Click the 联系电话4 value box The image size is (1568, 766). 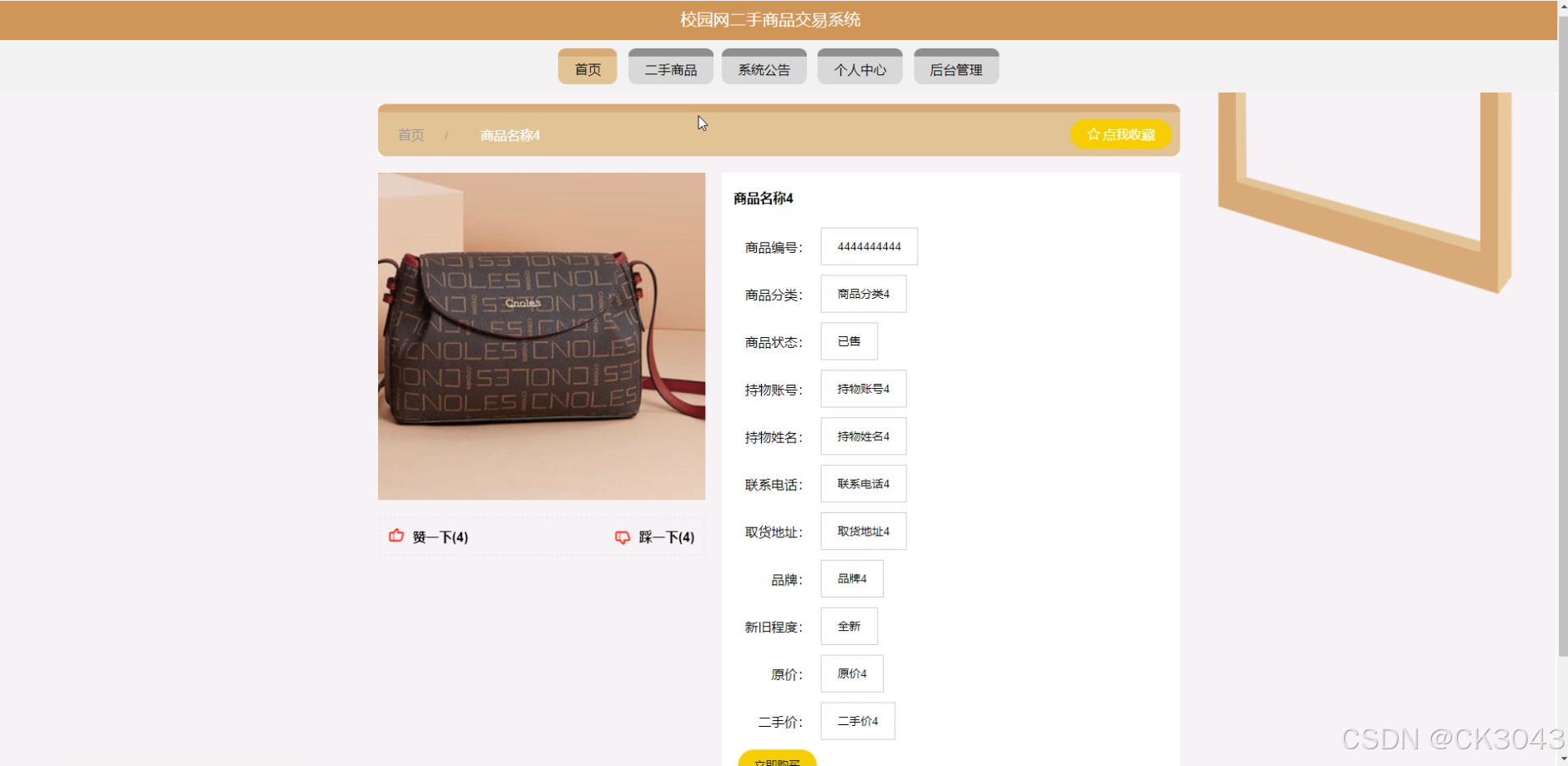tap(864, 484)
